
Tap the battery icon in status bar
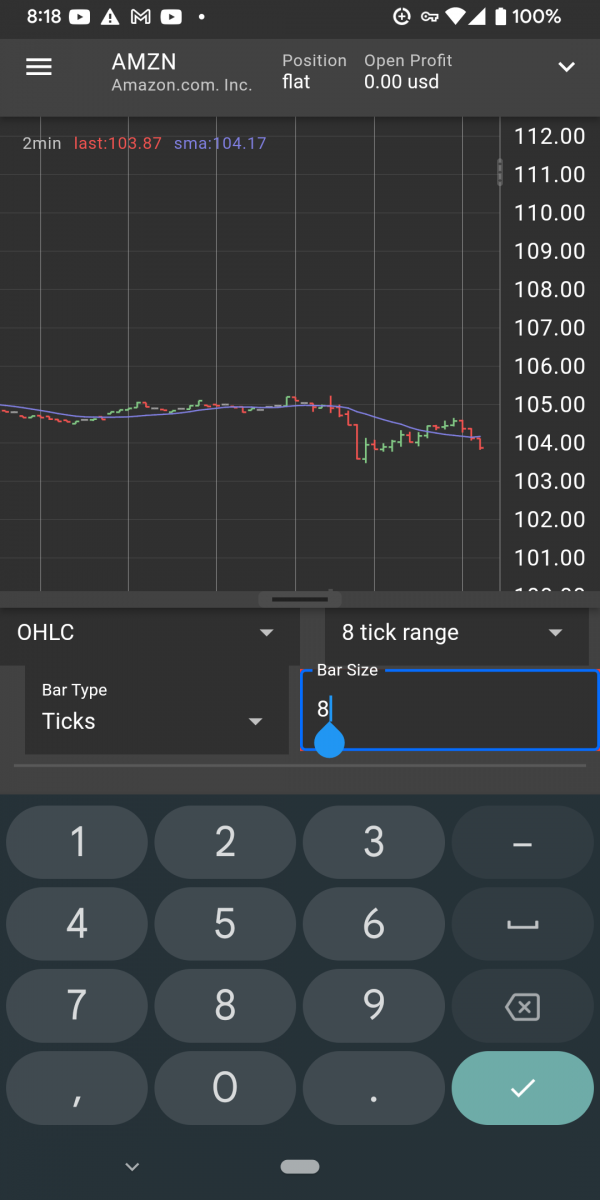500,16
